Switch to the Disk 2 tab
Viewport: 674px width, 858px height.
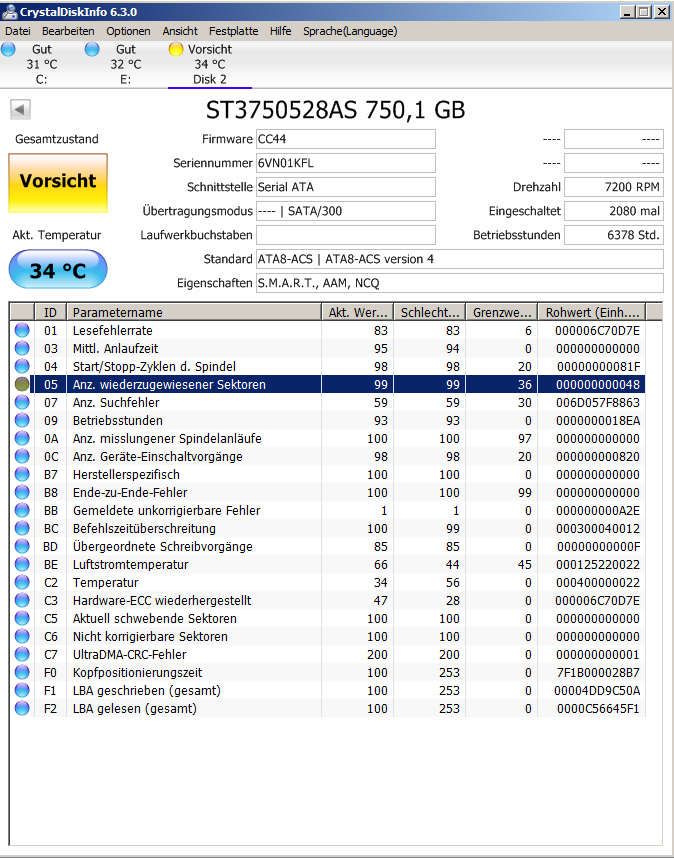(x=210, y=65)
